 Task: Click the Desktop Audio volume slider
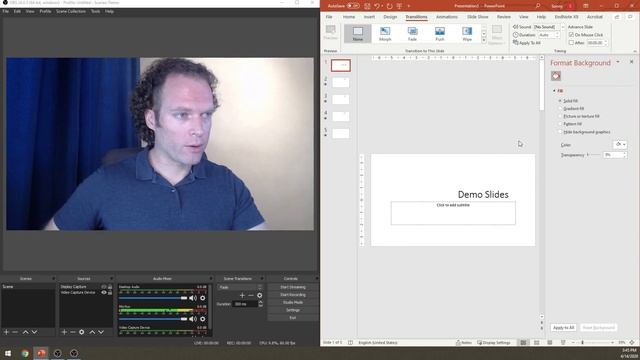coord(153,298)
